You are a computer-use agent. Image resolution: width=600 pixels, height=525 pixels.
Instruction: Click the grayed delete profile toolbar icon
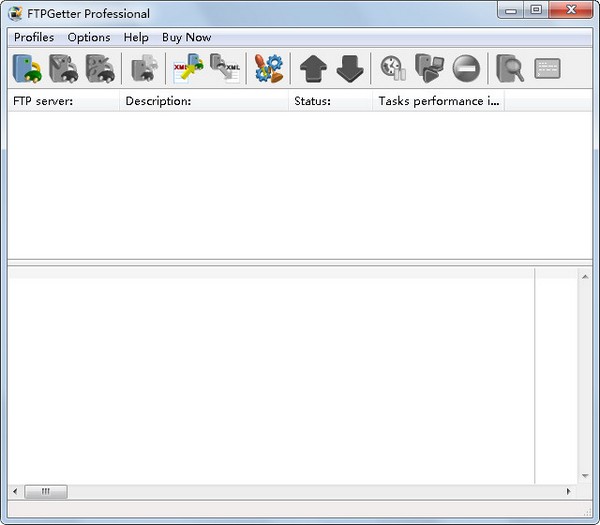pos(99,68)
